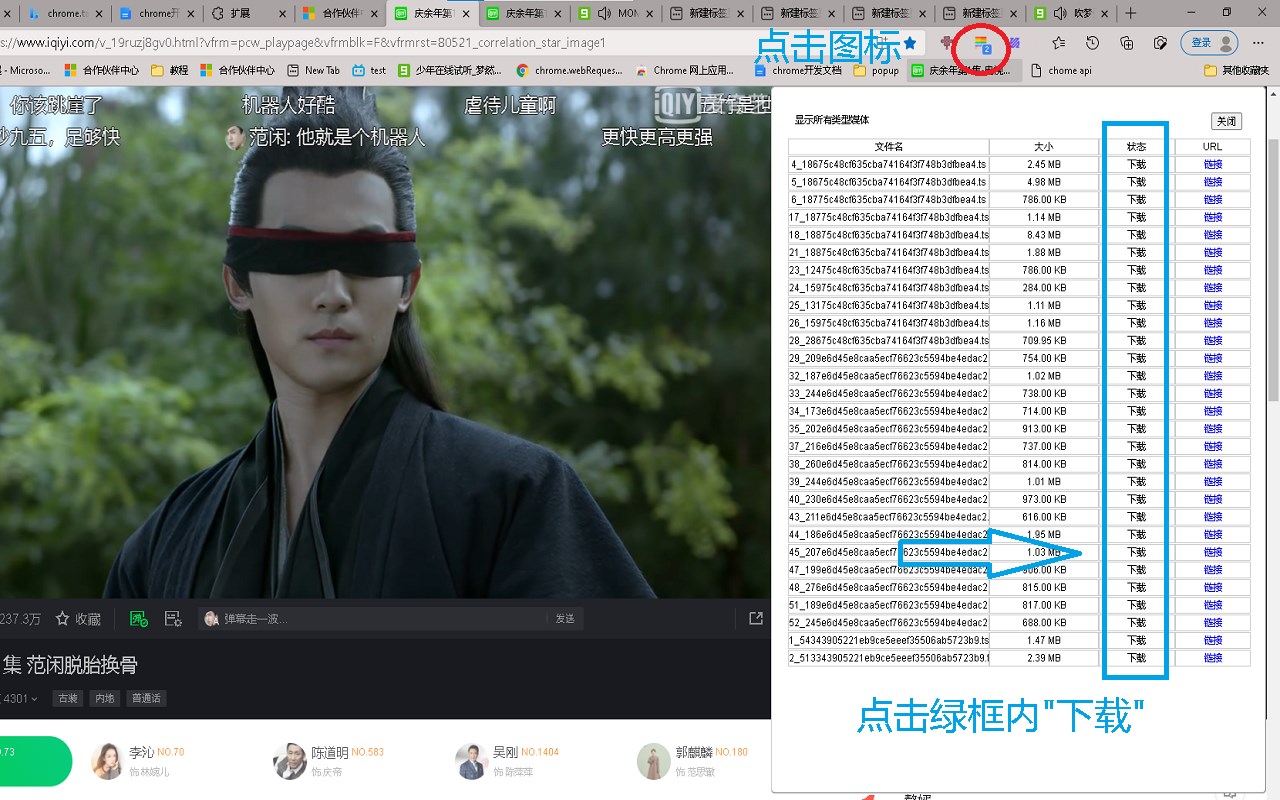Screen dimensions: 1280x800
Task: Click 下载 for the 2.45 MB file
Action: 1137,164
